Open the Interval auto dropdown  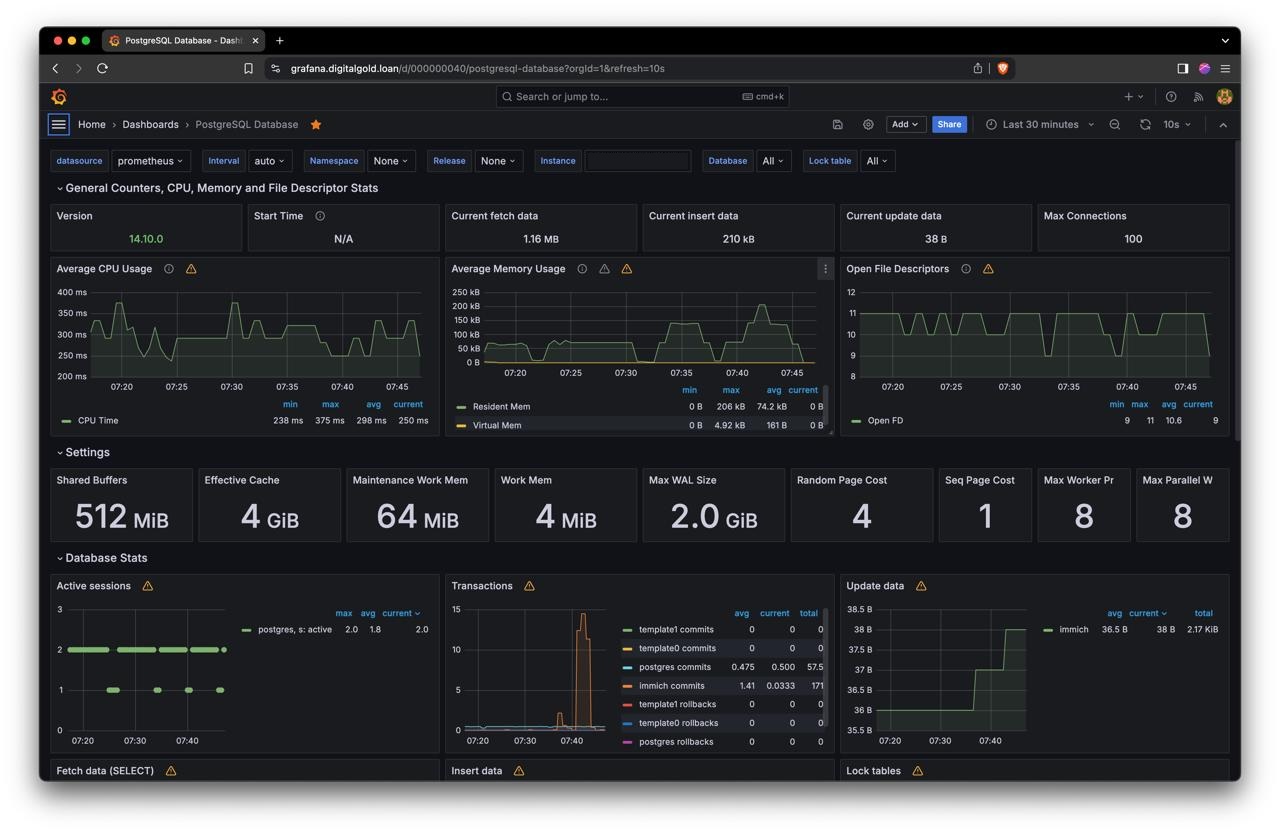[x=270, y=161]
